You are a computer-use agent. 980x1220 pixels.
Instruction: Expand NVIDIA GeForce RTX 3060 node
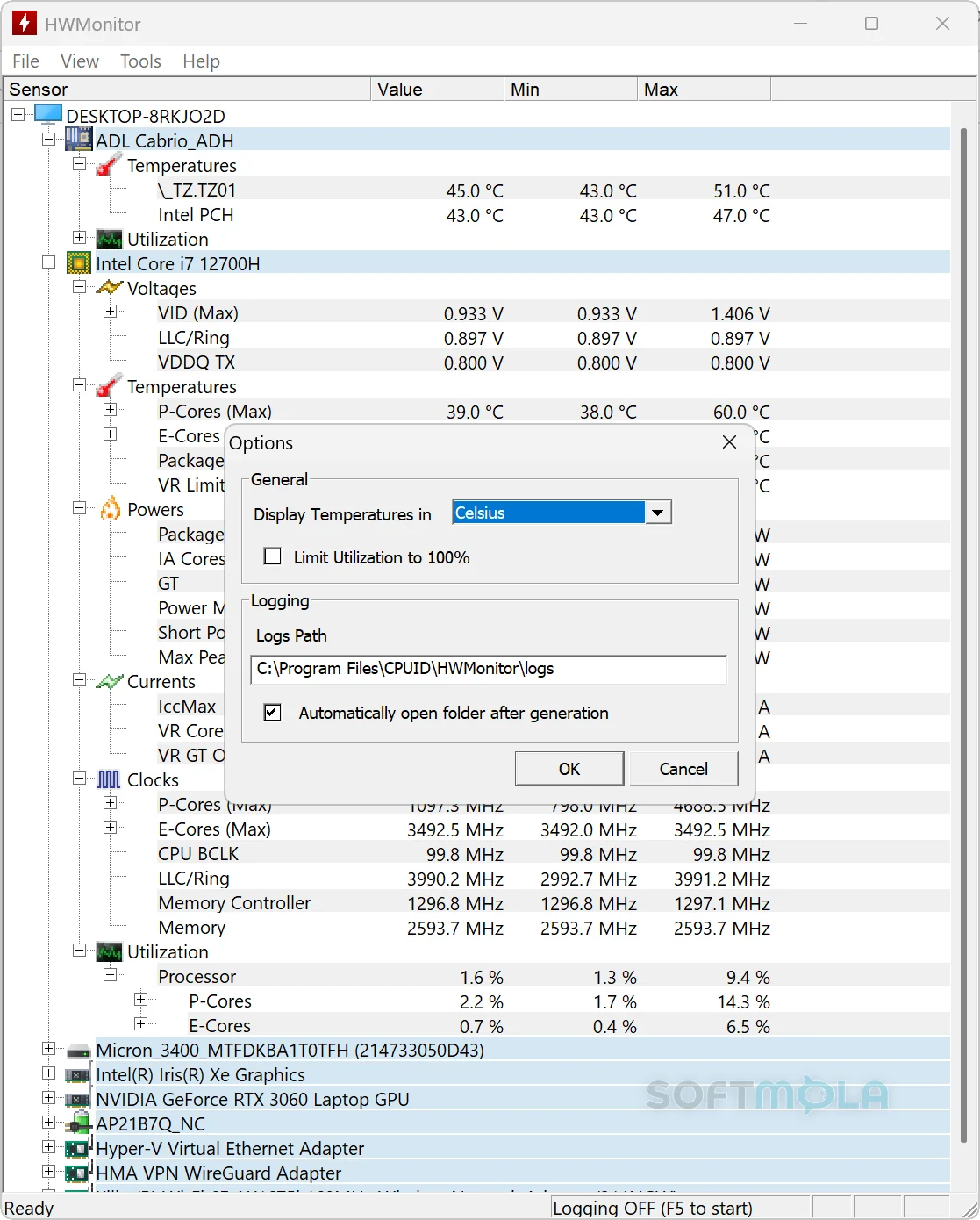point(49,1098)
